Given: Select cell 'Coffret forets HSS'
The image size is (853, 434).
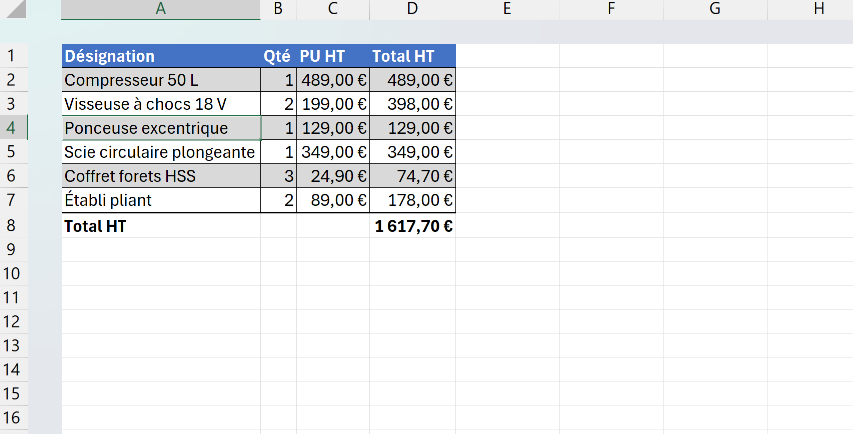Looking at the screenshot, I should [x=161, y=176].
